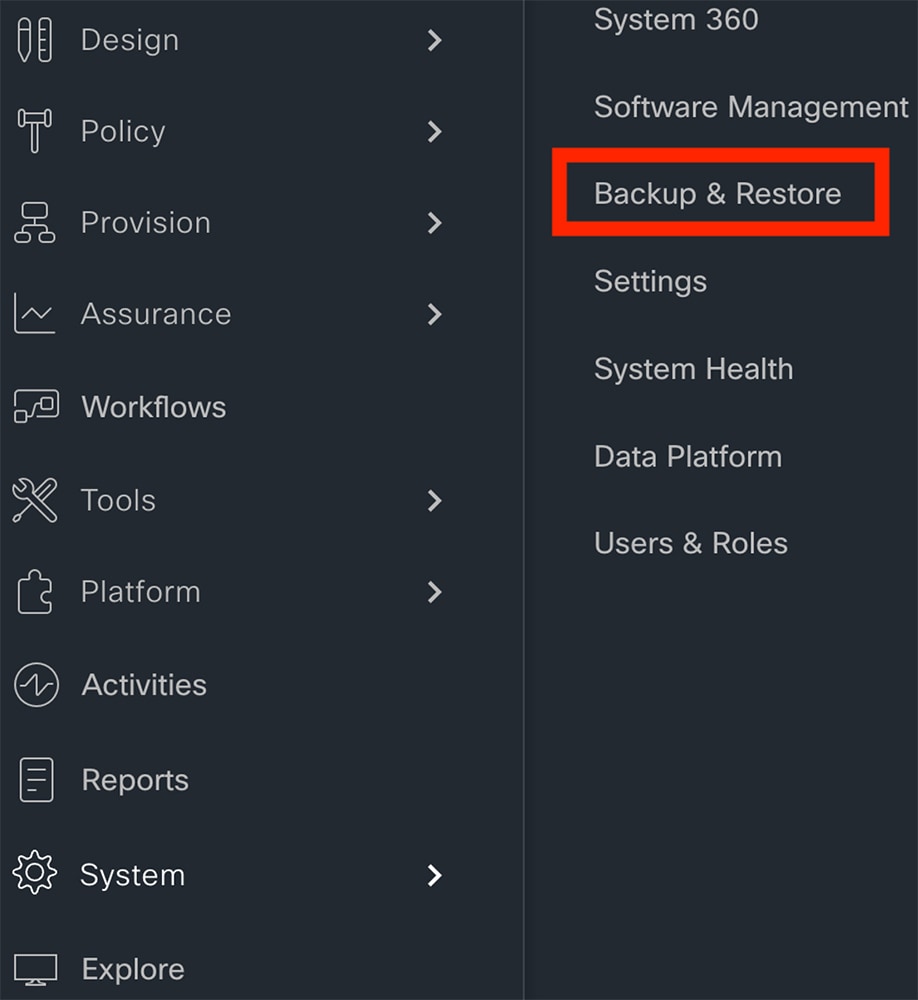The image size is (918, 1000).
Task: Open the Data Platform entry
Action: 688,457
